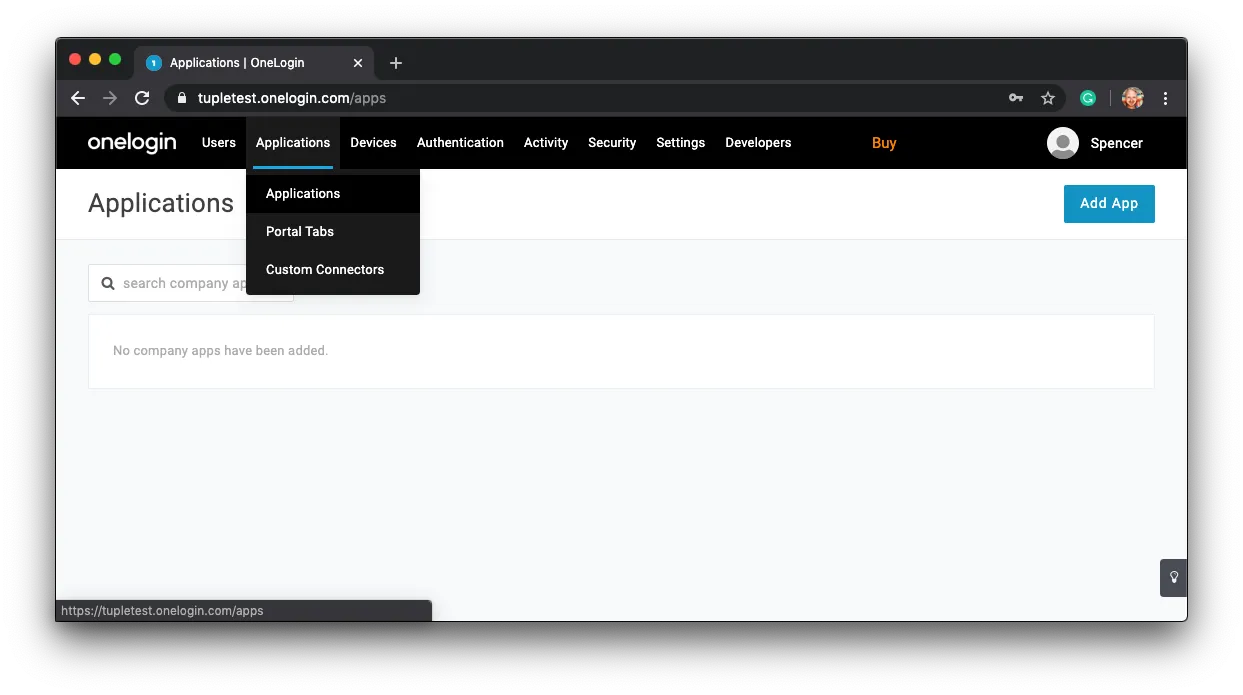The image size is (1243, 695).
Task: Click the orange Buy link
Action: click(884, 142)
